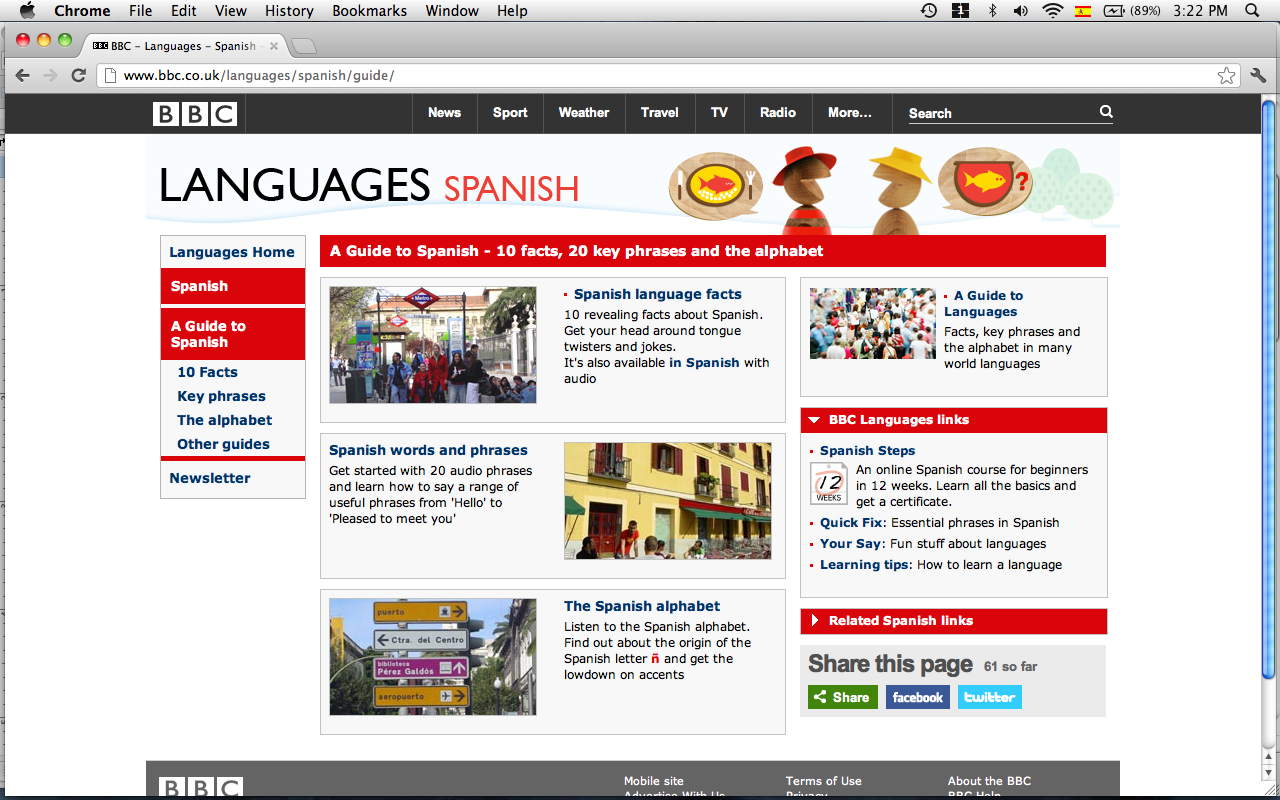Open the More... dropdown in BBC navigation

coord(850,113)
